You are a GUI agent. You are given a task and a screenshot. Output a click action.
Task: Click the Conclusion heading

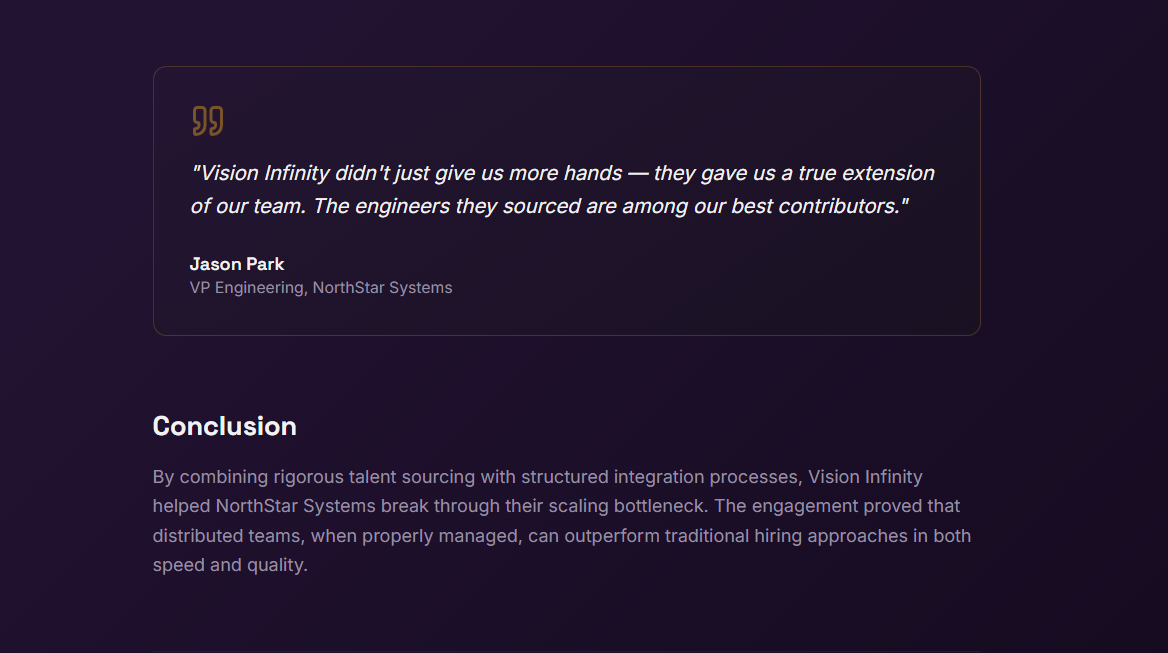224,426
